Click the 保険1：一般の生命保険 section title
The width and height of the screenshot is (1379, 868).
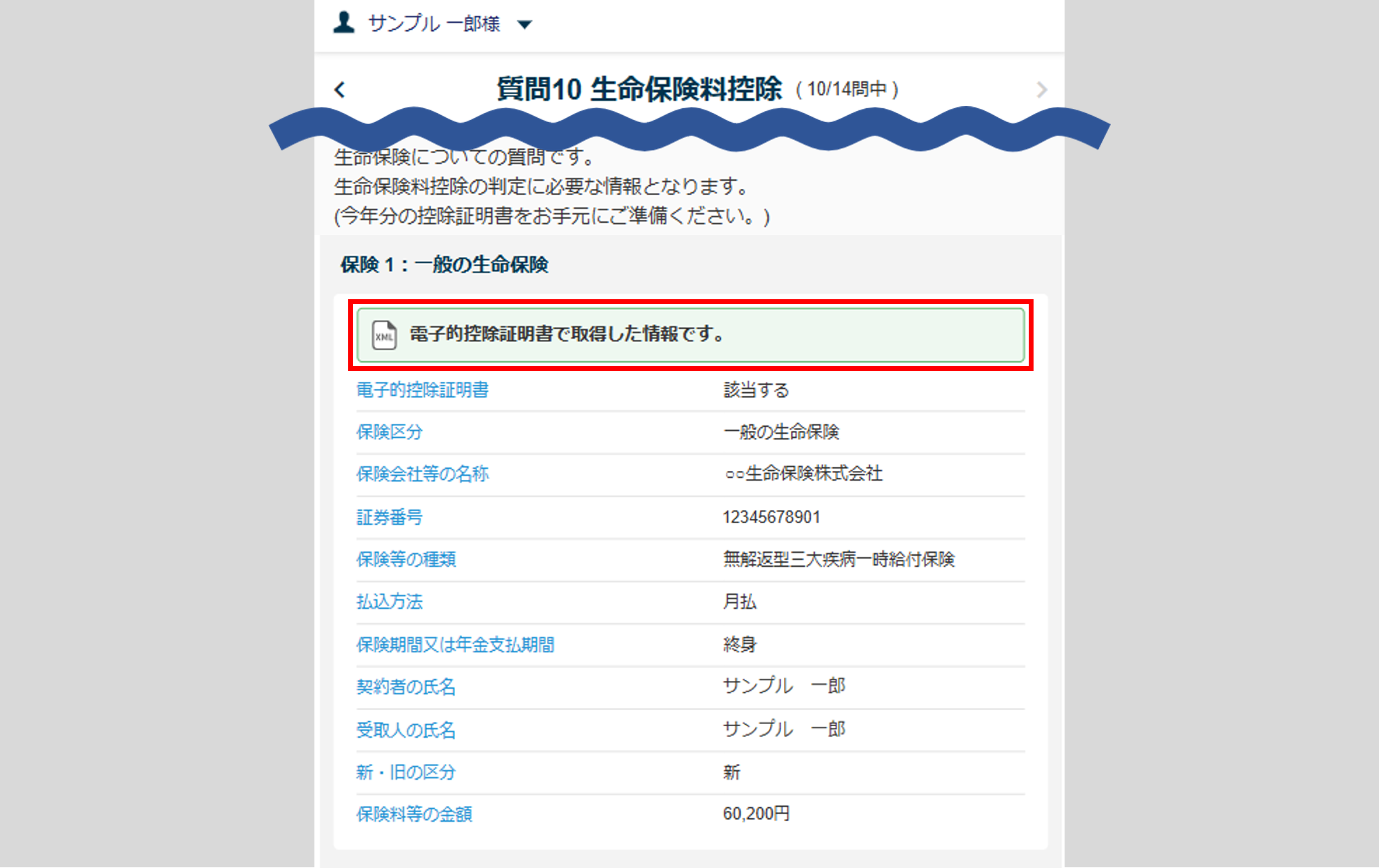pyautogui.click(x=444, y=265)
